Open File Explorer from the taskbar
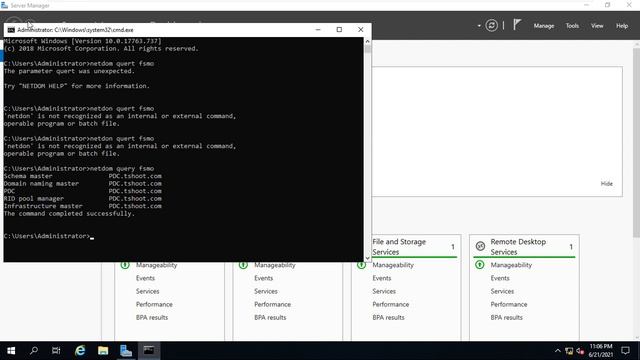The width and height of the screenshot is (640, 360). [103, 351]
